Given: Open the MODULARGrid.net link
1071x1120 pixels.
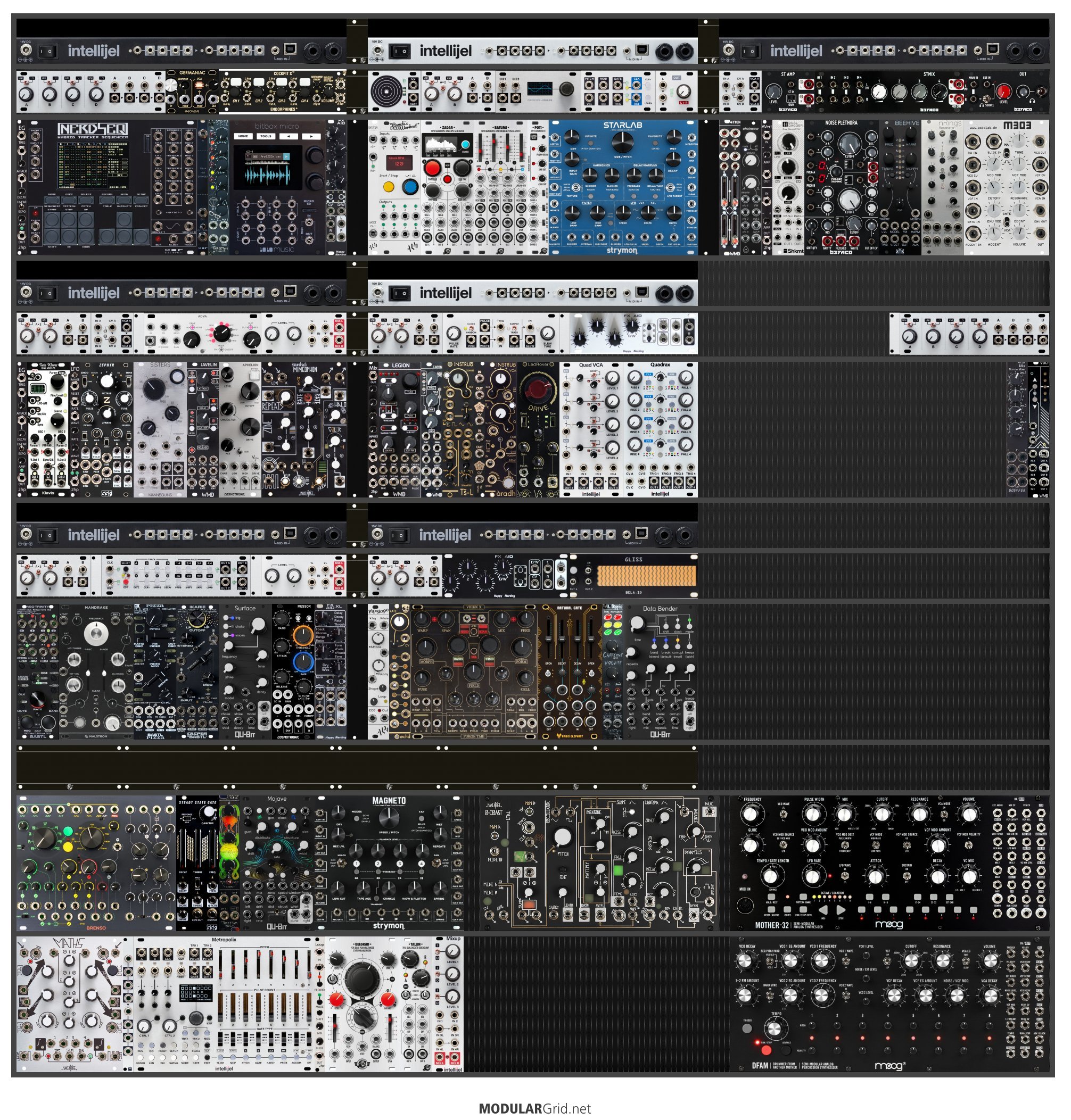Looking at the screenshot, I should tap(535, 1108).
